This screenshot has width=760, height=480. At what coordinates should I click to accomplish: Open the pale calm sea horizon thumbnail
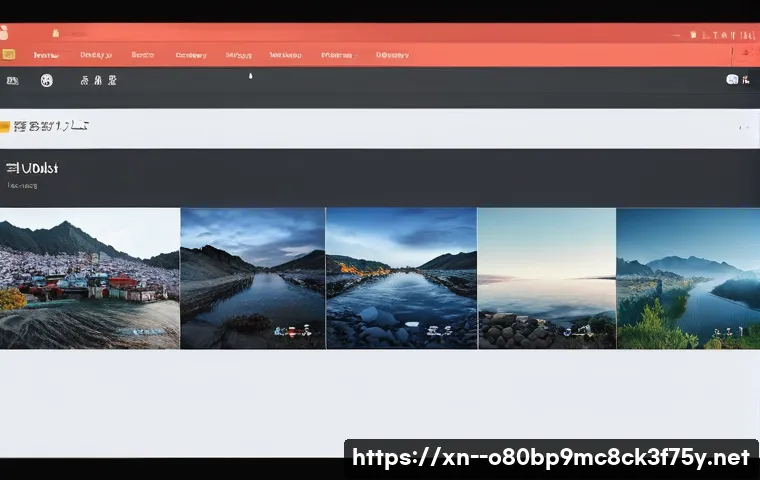coord(547,278)
